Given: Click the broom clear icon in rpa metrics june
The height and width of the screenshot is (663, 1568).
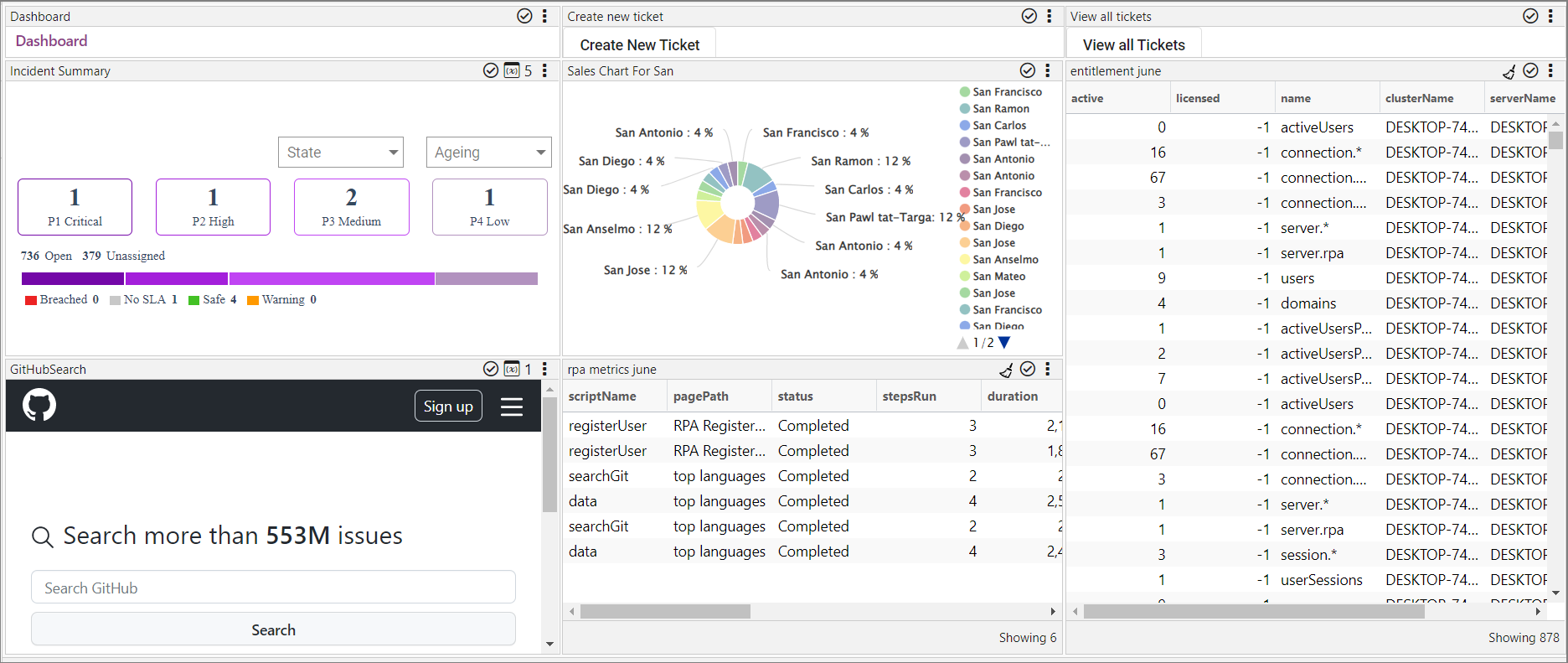Looking at the screenshot, I should [x=1007, y=370].
